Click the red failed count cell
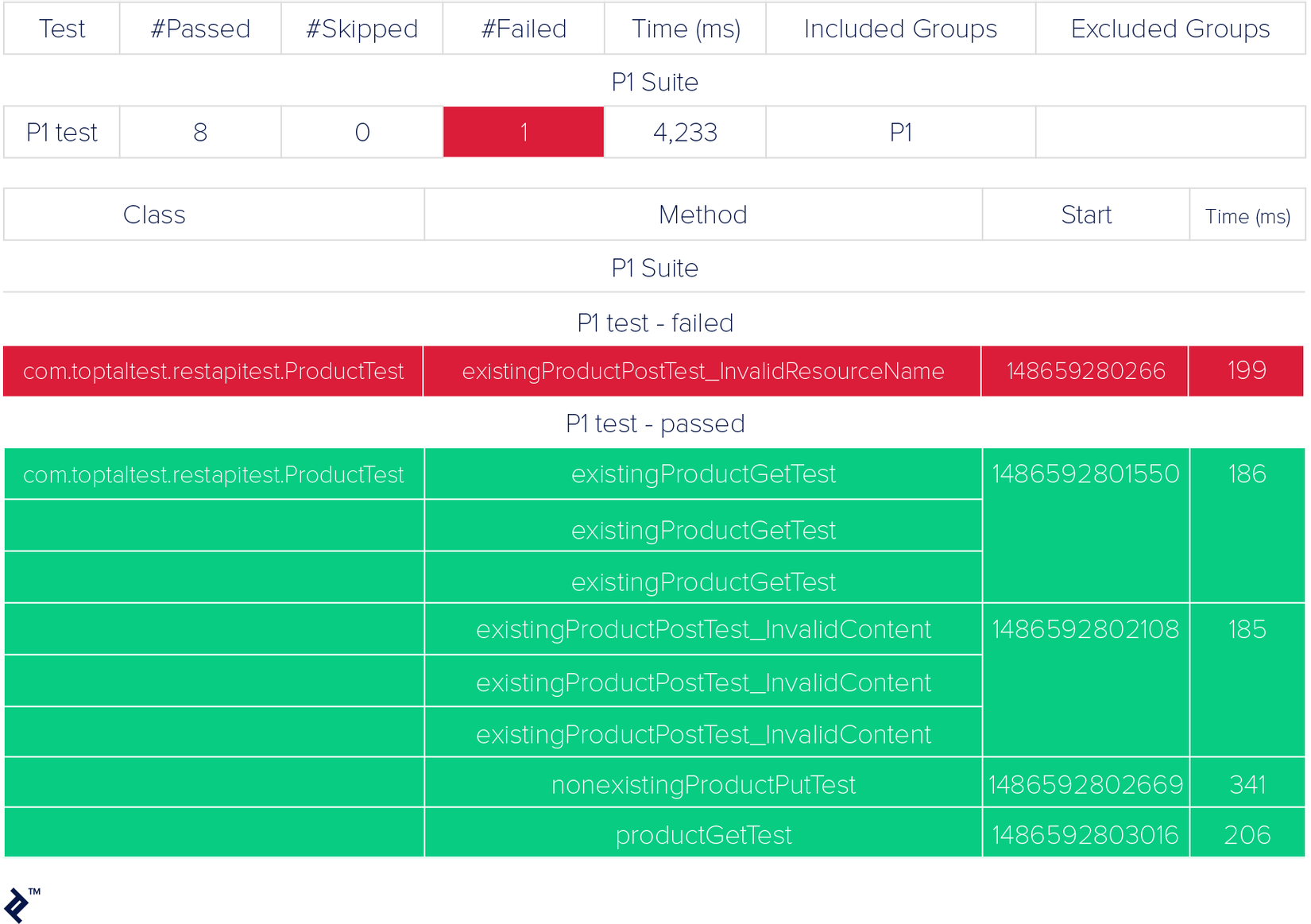The image size is (1311, 924). [524, 132]
